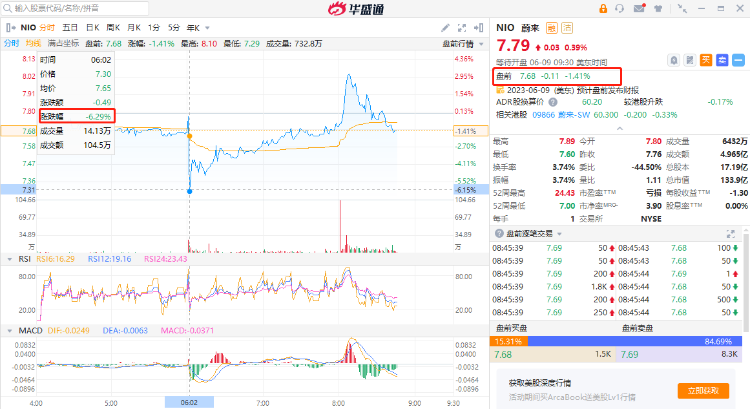Open the stock notes icon
This screenshot has height=409, width=750.
pos(690,60)
